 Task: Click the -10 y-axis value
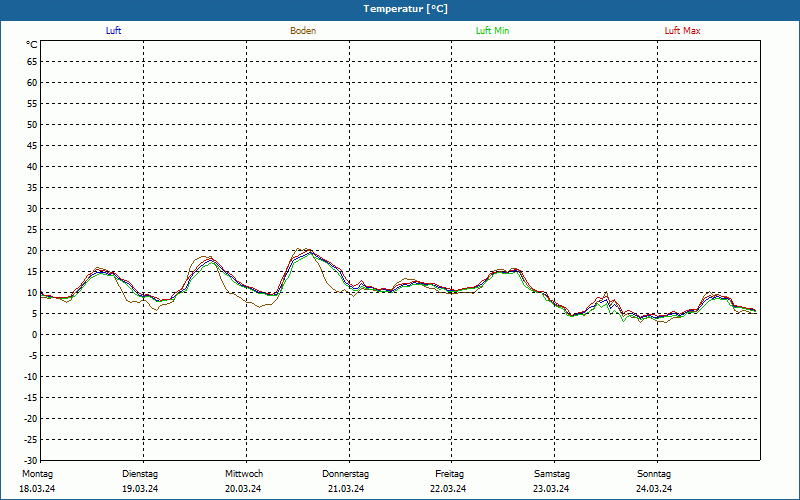29,377
